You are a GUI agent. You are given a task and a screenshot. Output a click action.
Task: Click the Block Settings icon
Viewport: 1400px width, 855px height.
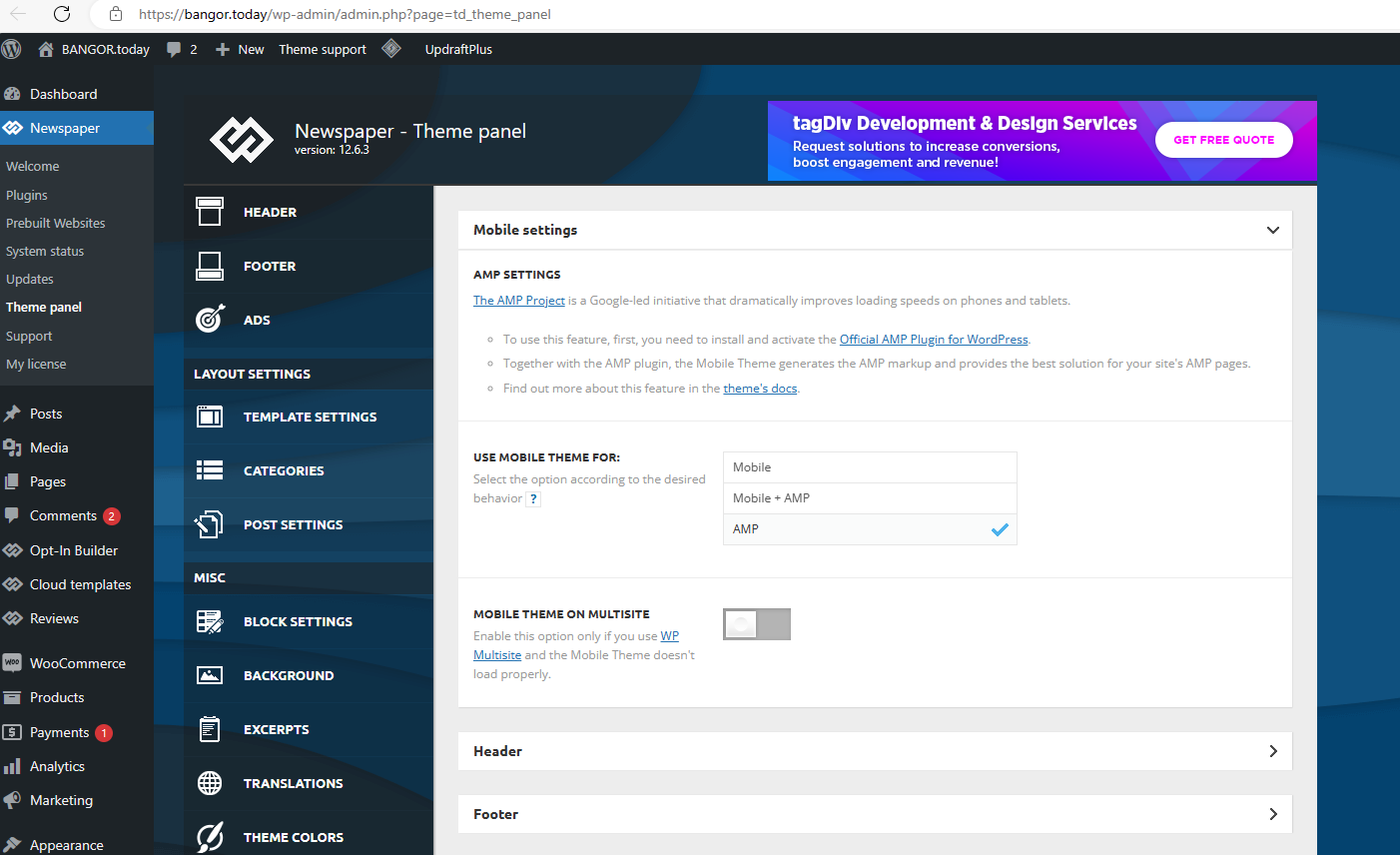[x=210, y=621]
